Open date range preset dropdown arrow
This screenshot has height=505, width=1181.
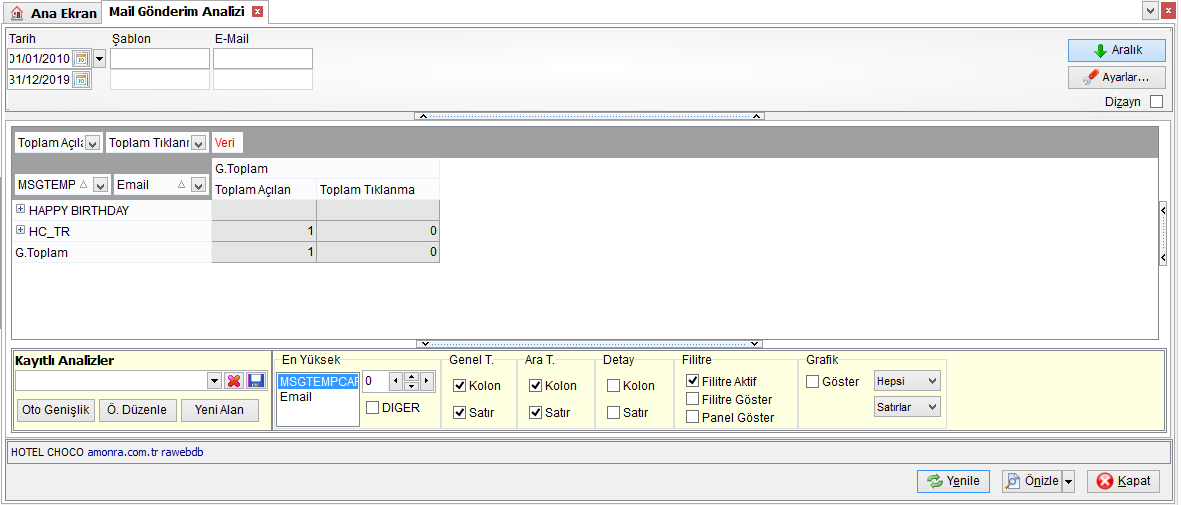coord(99,59)
